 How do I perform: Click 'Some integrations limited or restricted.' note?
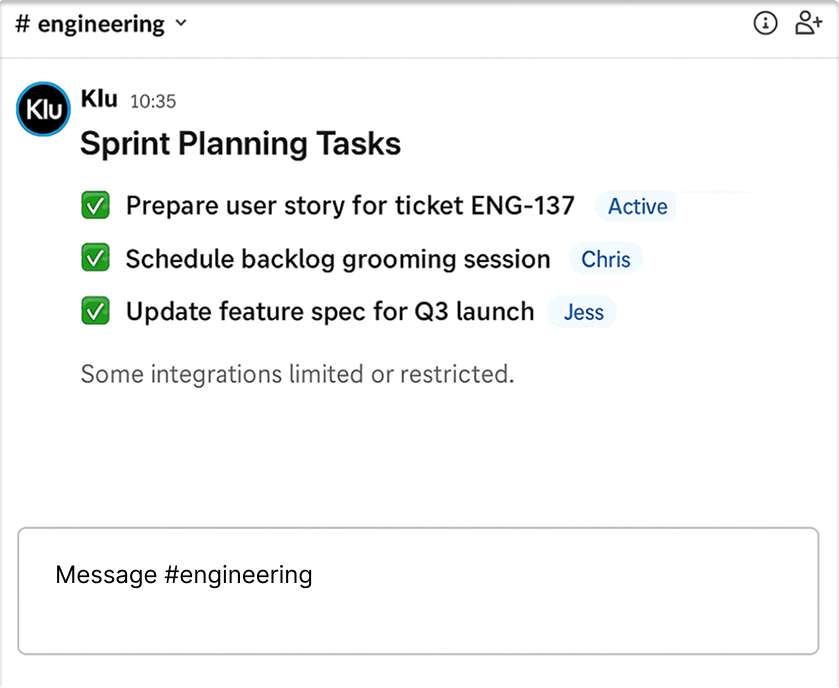pos(298,374)
